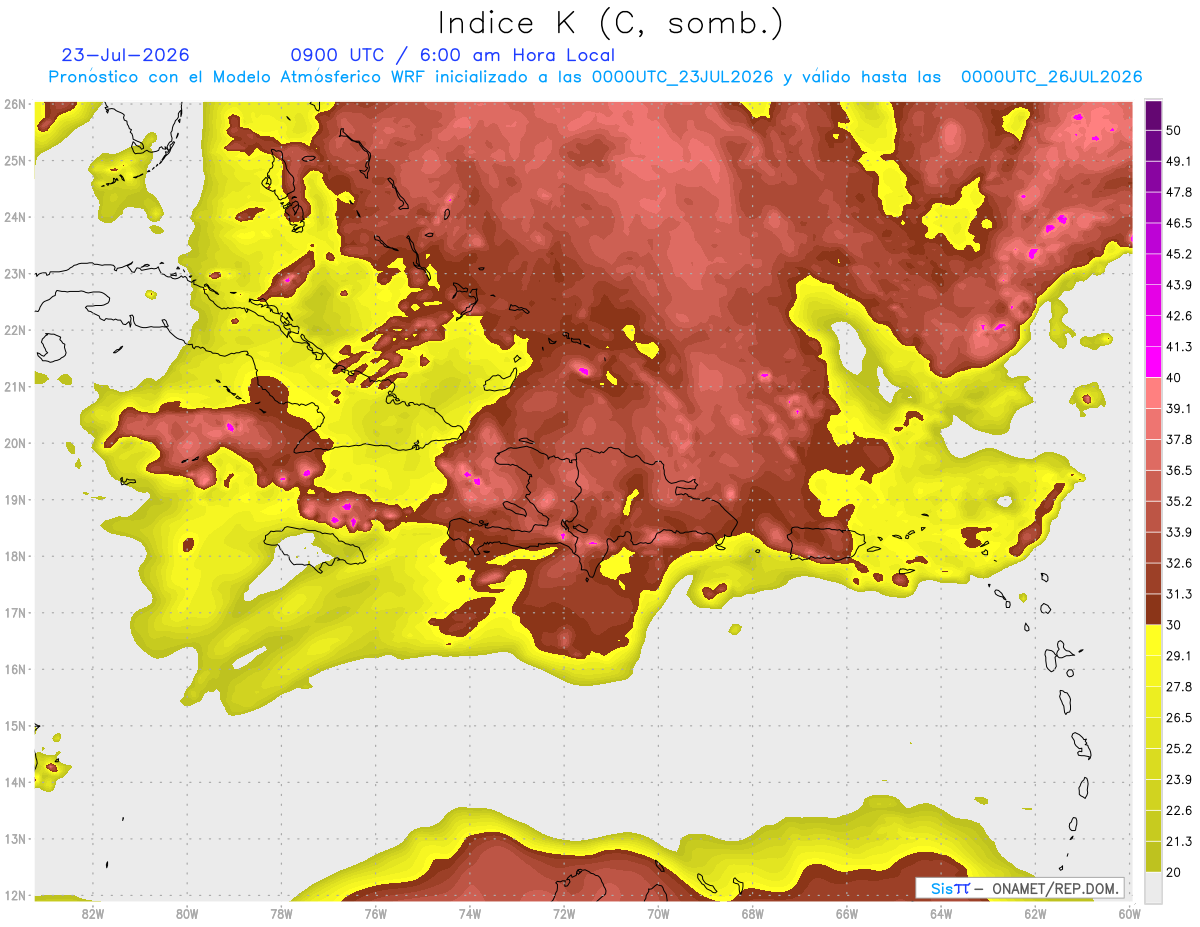Click the colorbar value "50"
1200x927 pixels.
(x=1176, y=130)
